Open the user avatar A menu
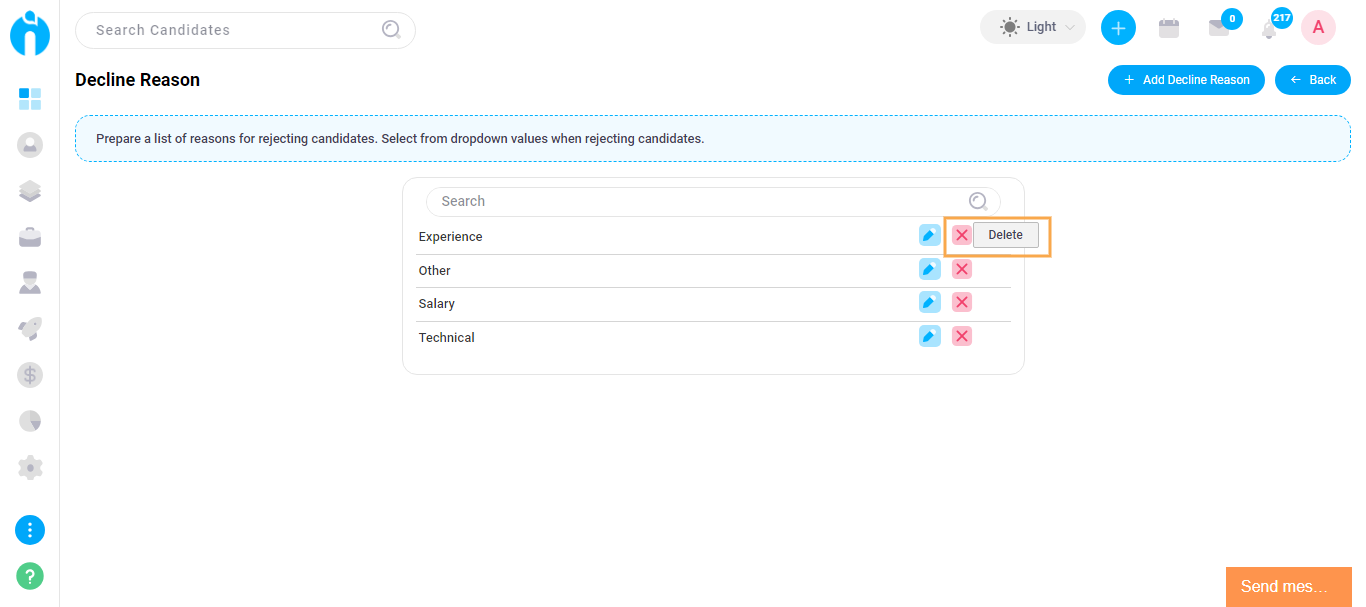Image resolution: width=1366 pixels, height=607 pixels. tap(1318, 27)
